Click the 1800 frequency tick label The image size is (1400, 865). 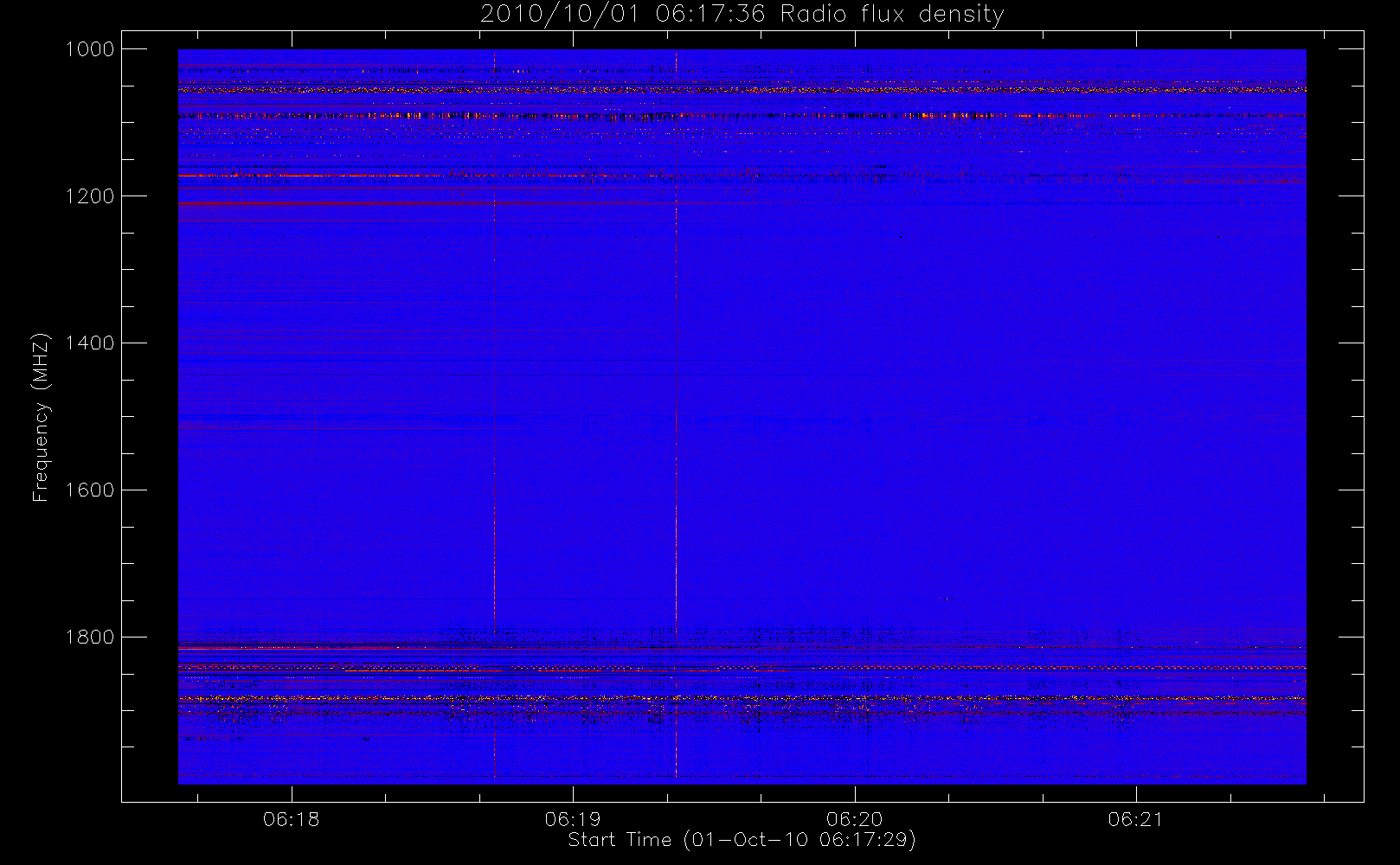90,638
